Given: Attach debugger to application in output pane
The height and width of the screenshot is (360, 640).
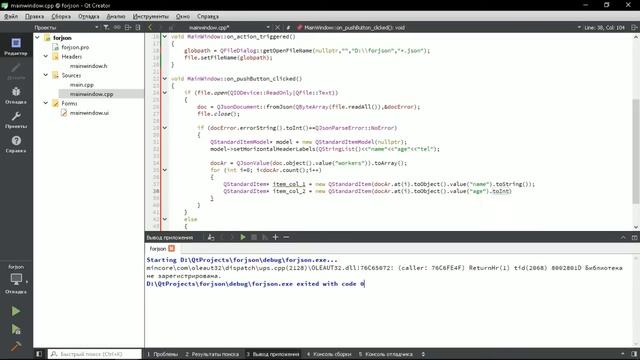Looking at the screenshot, I should (265, 237).
